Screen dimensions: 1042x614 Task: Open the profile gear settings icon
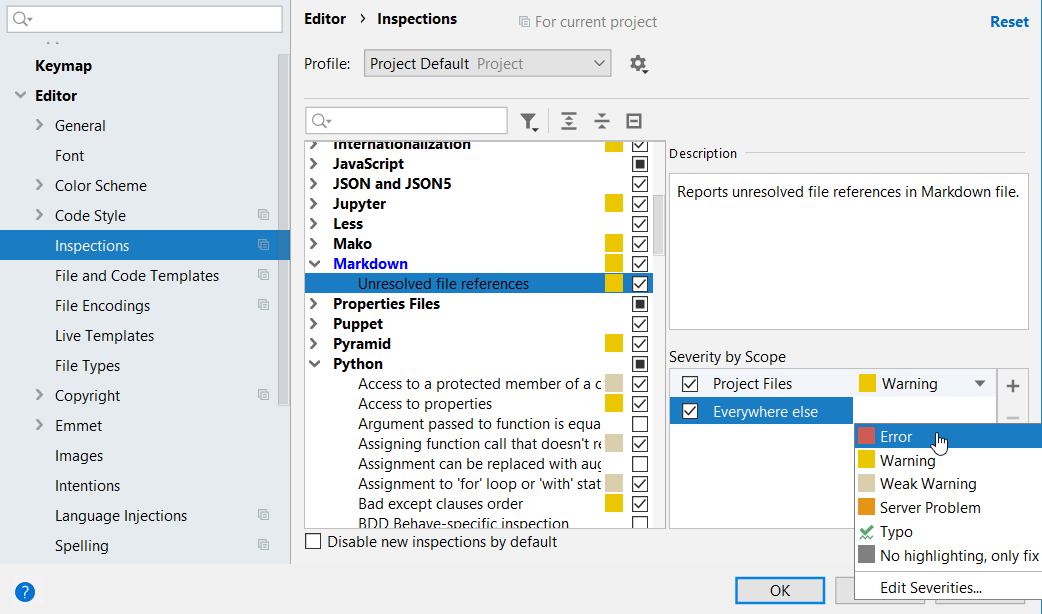click(638, 64)
